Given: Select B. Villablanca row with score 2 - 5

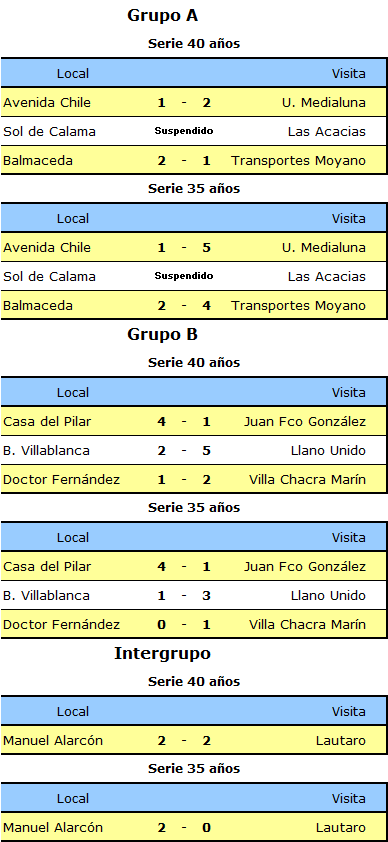Looking at the screenshot, I should [x=194, y=451].
